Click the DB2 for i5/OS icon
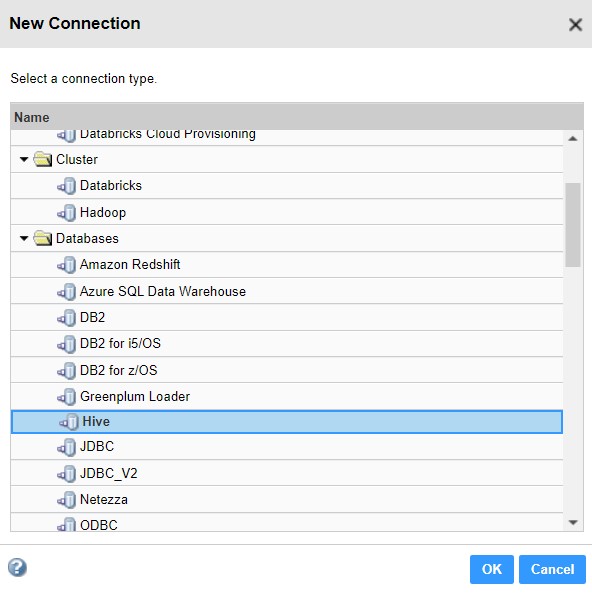The height and width of the screenshot is (597, 592). click(x=67, y=344)
